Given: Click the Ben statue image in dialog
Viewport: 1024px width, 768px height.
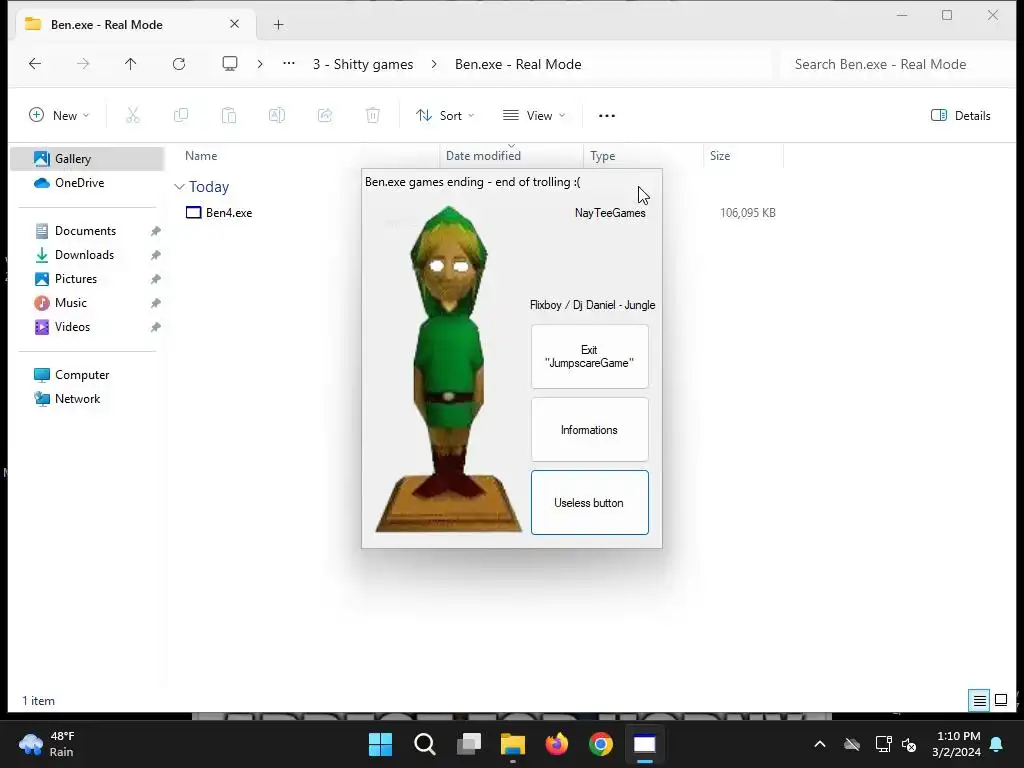Looking at the screenshot, I should 449,369.
